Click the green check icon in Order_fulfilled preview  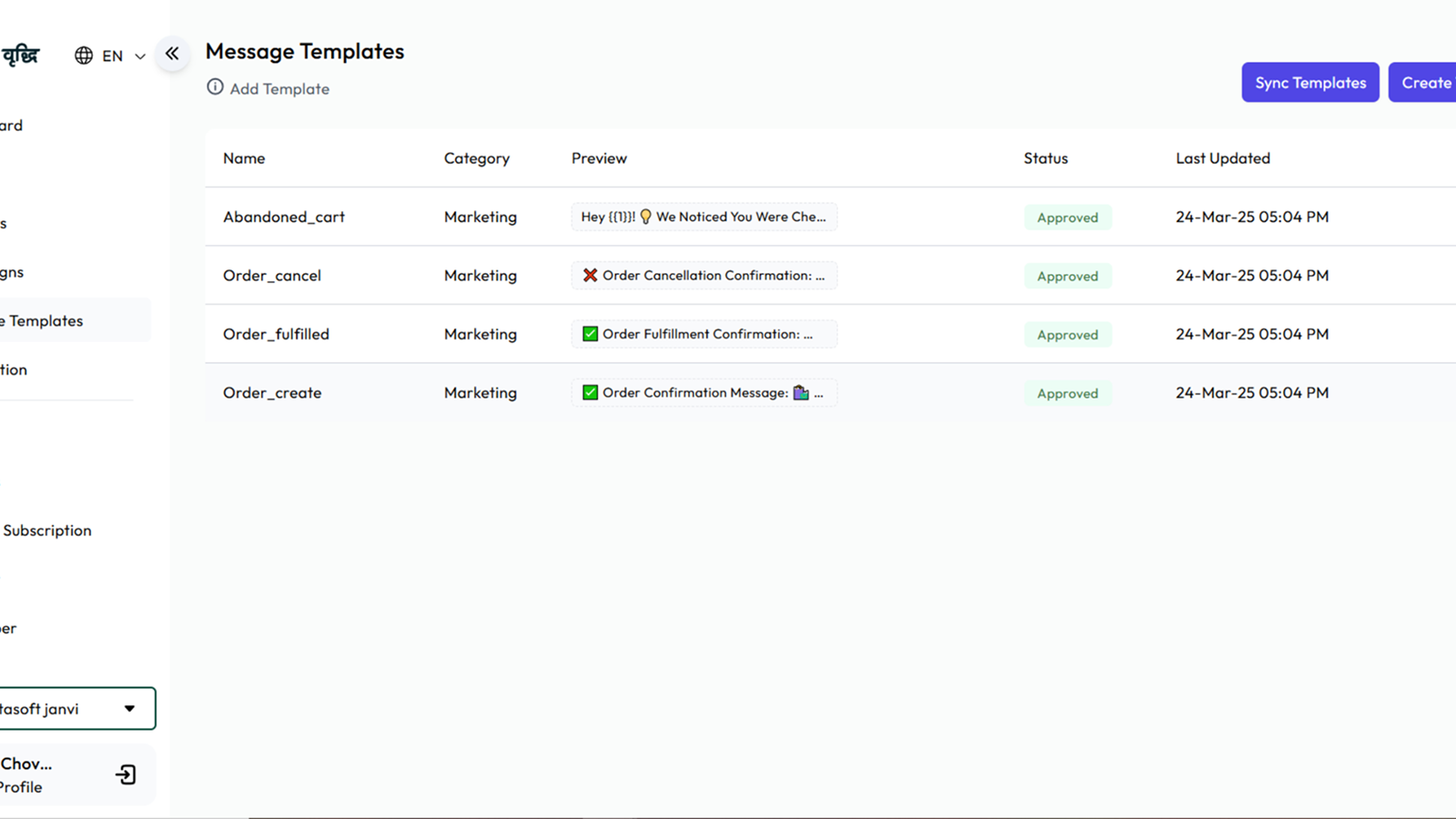coord(590,334)
